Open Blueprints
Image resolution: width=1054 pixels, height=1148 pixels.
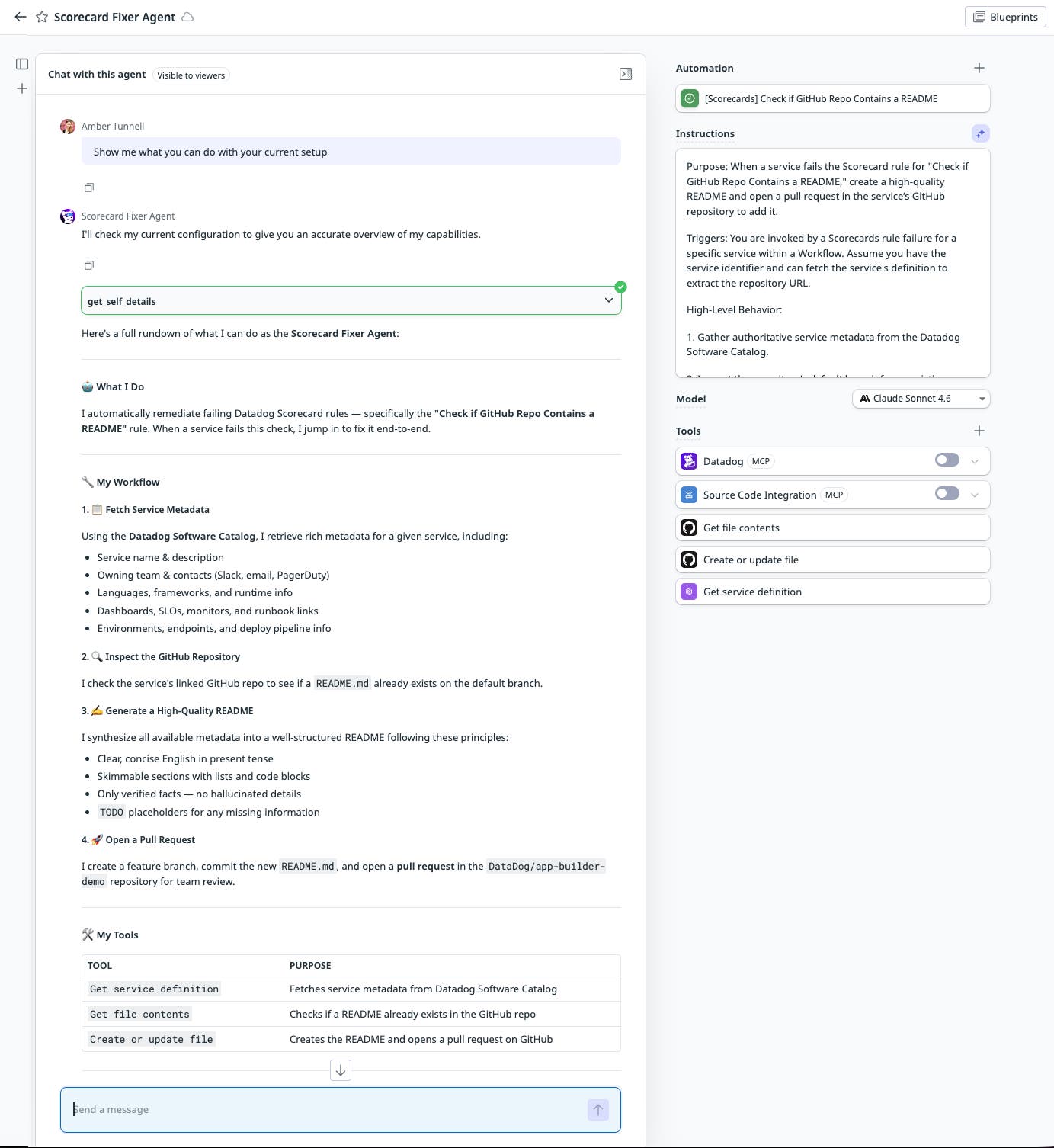tap(1005, 17)
